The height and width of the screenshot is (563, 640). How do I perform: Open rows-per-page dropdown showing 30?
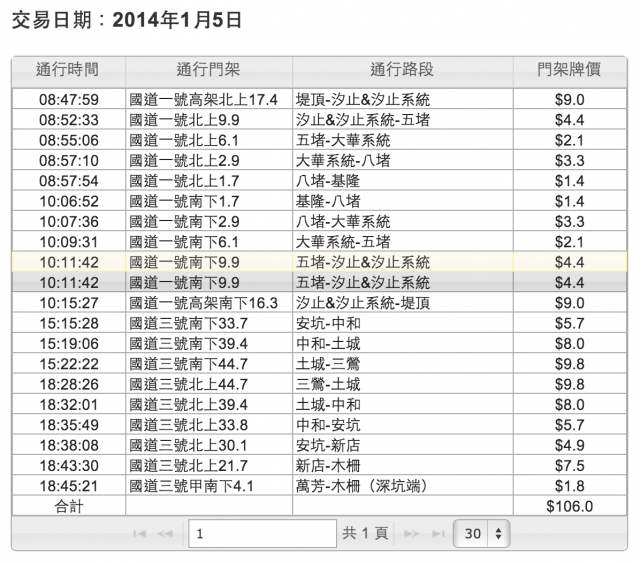coord(482,534)
